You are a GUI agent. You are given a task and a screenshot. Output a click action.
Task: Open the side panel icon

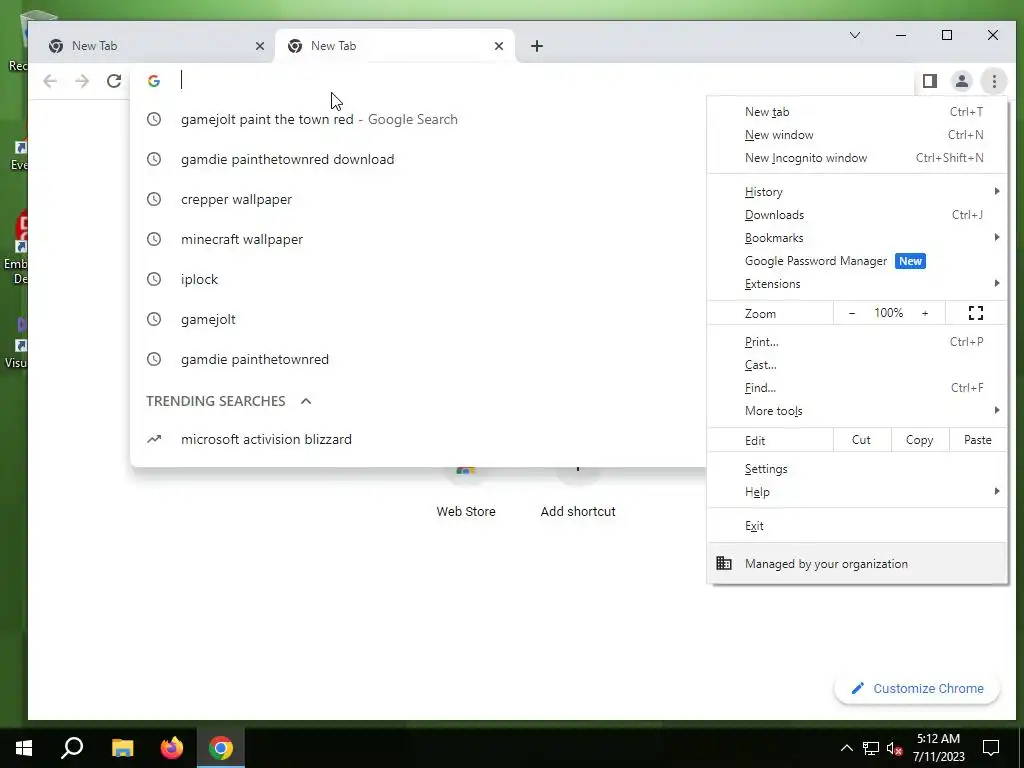pyautogui.click(x=930, y=81)
